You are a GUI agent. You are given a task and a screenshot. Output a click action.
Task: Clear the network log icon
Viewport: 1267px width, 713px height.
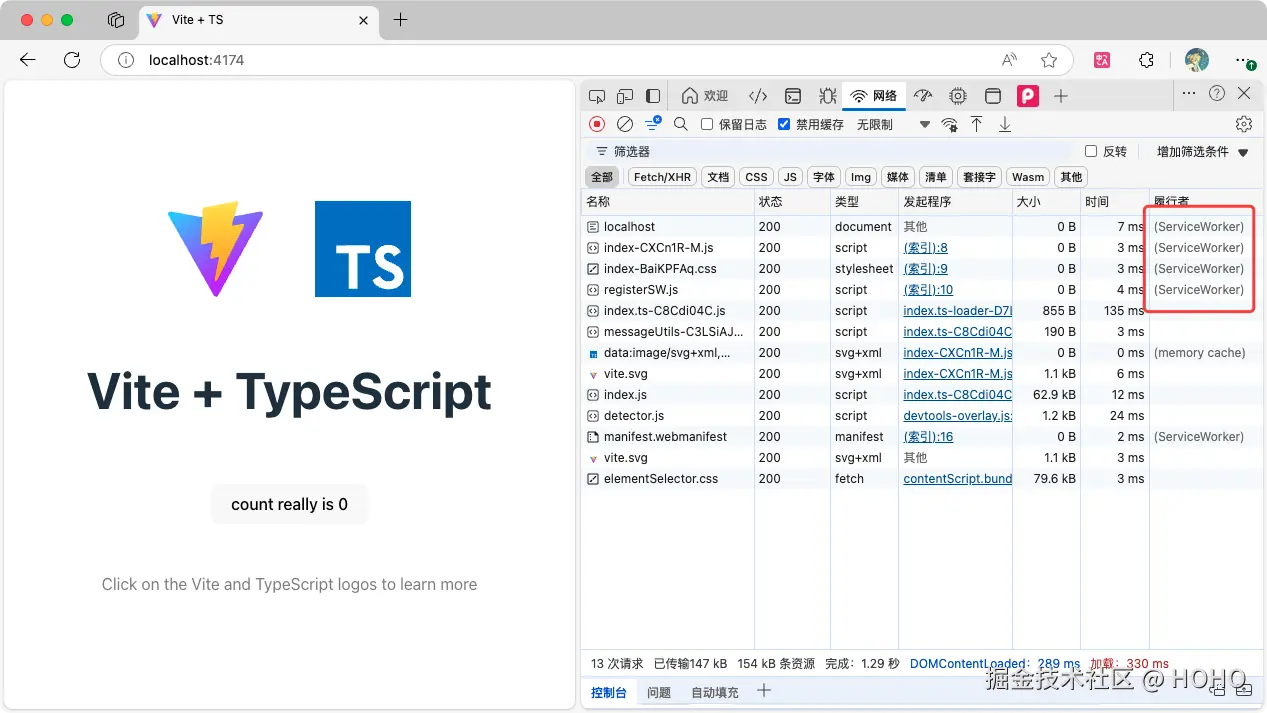[625, 124]
